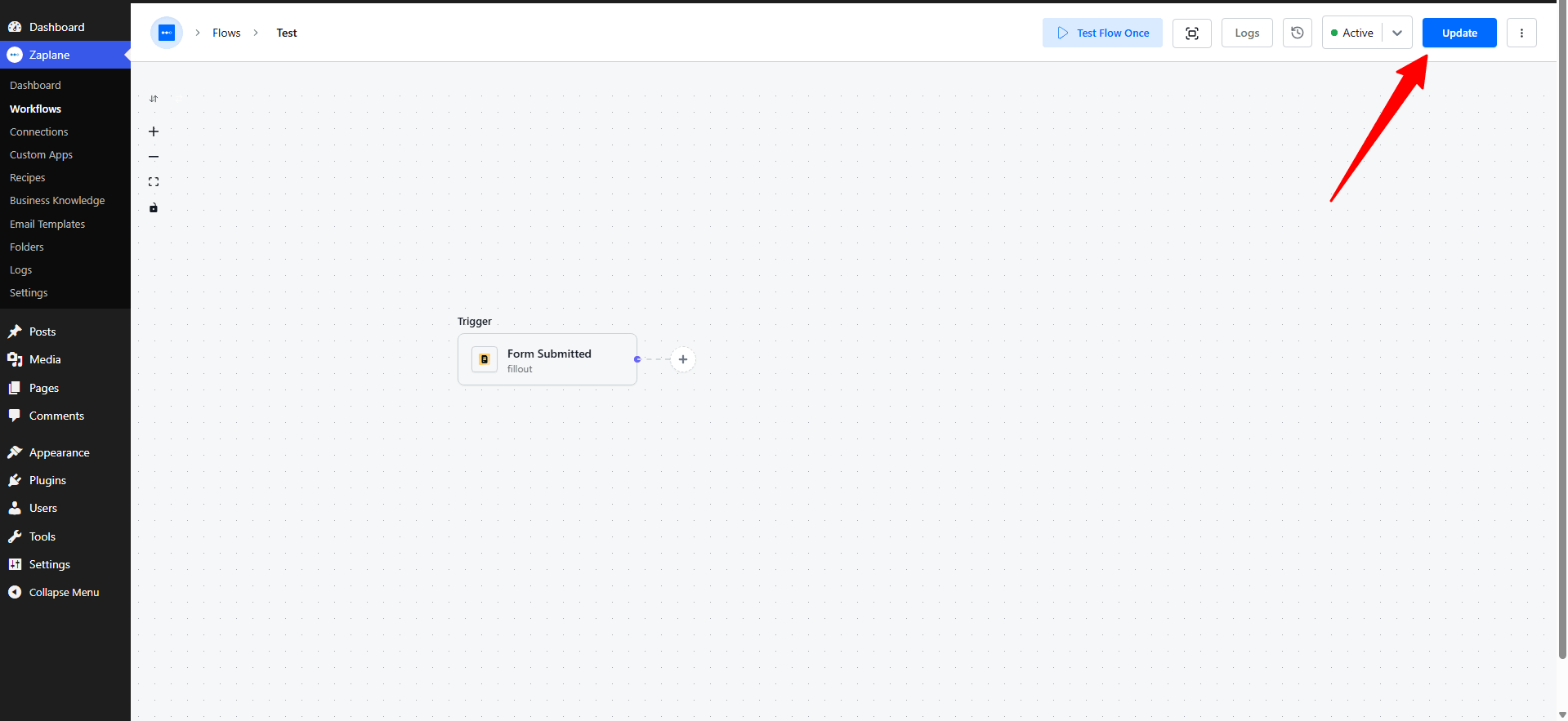Click the focus/screenshot frame icon button
1568x721 pixels.
1192,33
